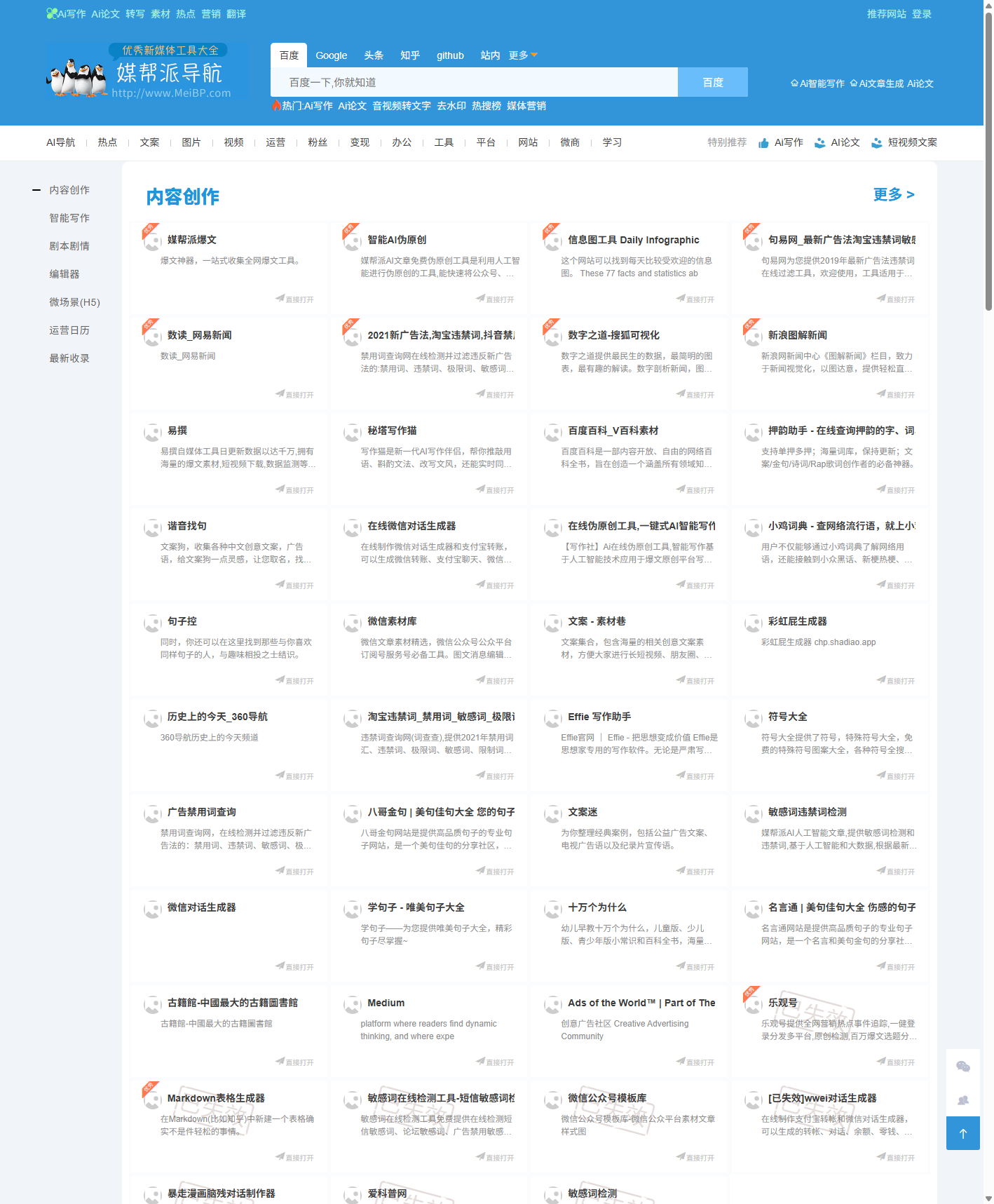Click the home icon beside Ai智能写作 header link
This screenshot has width=994, height=1204.
point(795,83)
